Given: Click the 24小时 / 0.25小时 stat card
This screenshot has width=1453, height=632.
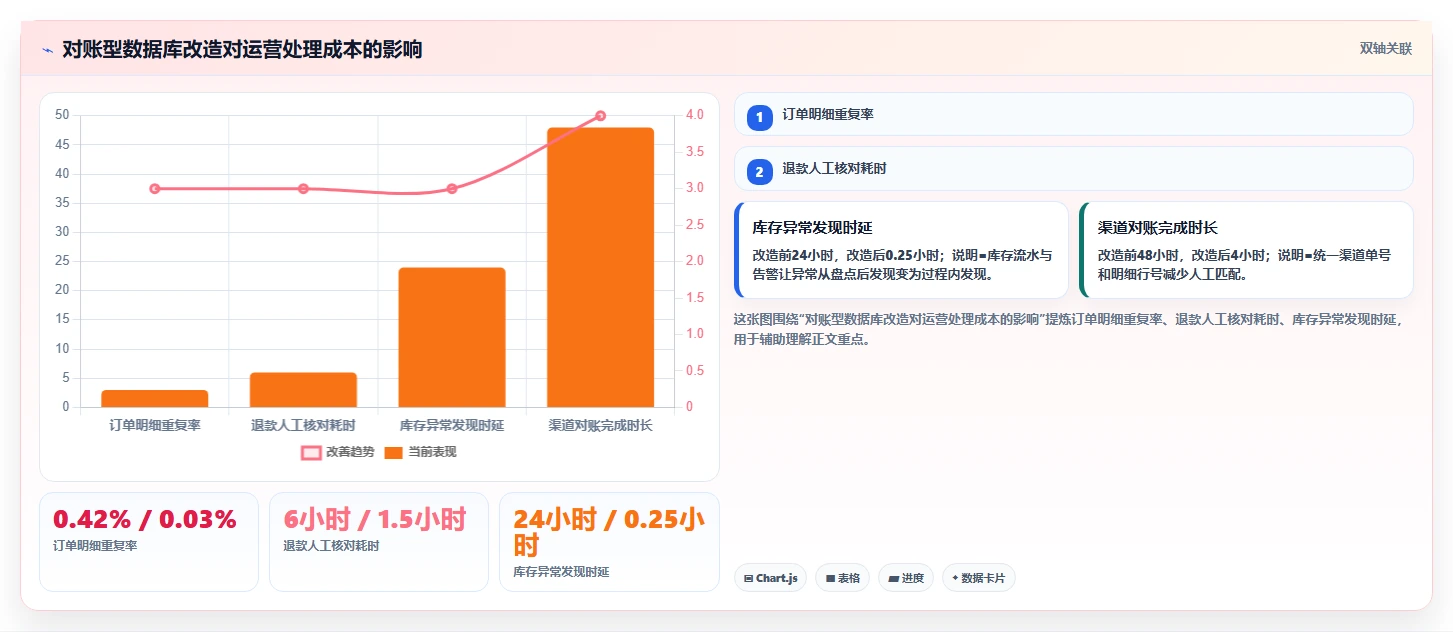Looking at the screenshot, I should click(x=609, y=541).
